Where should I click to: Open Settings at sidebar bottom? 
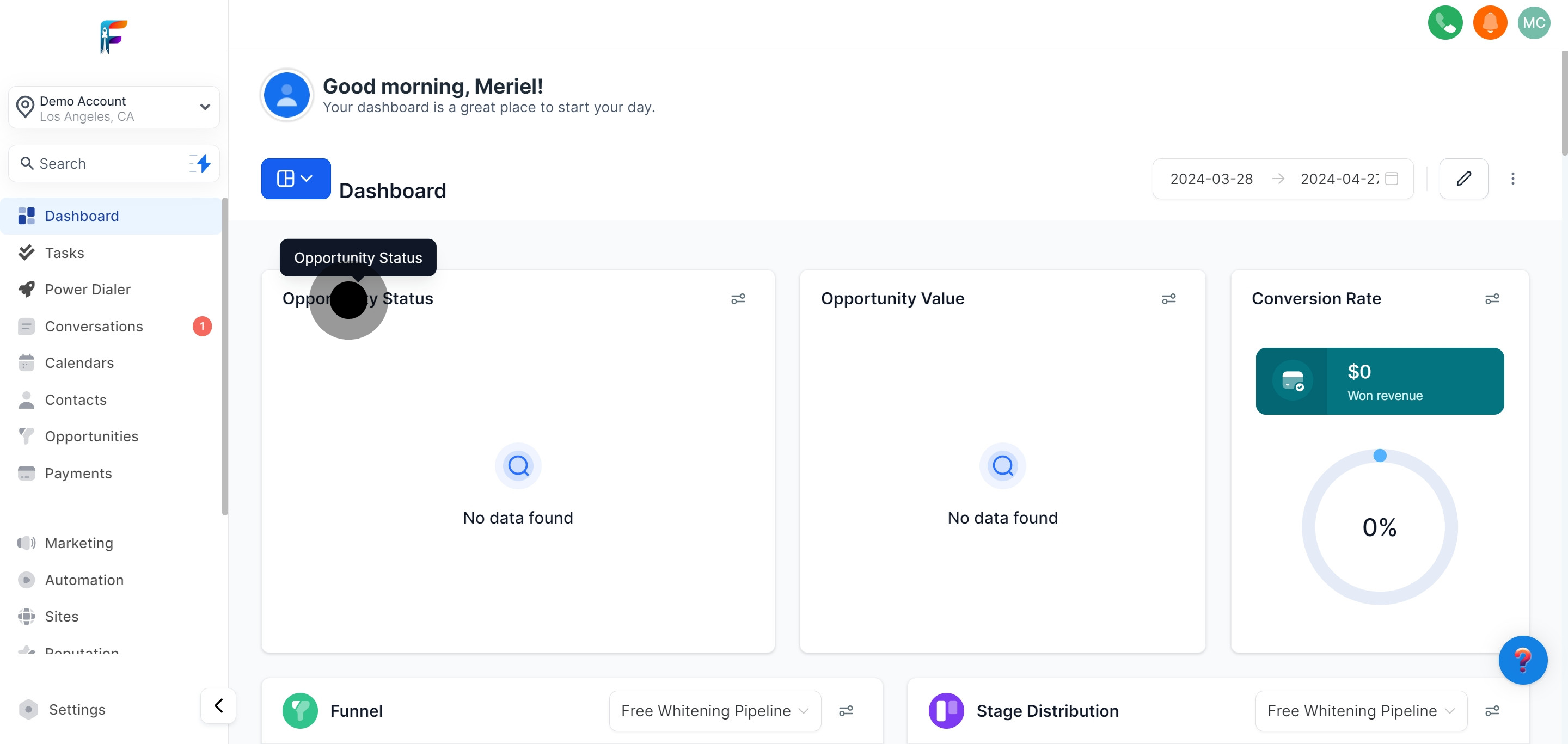point(77,710)
